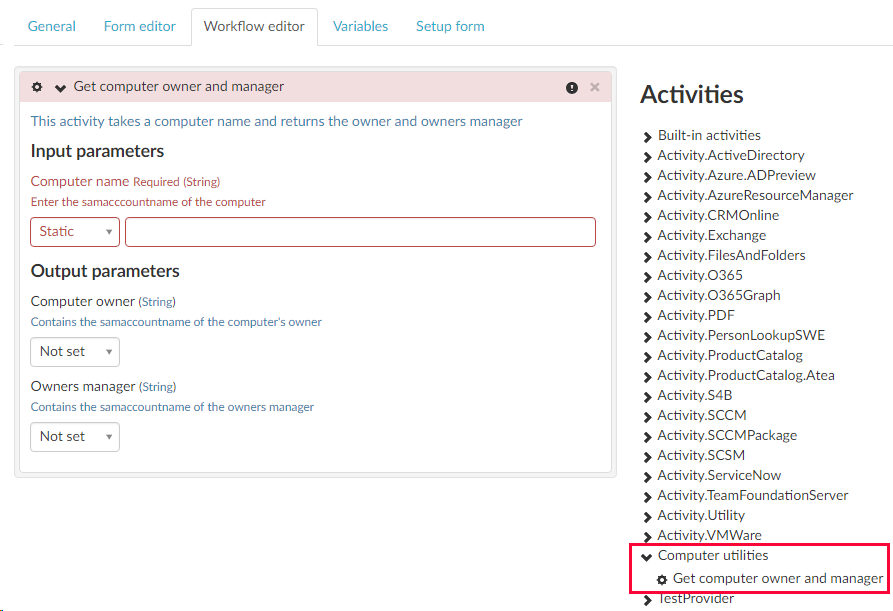The image size is (893, 611).
Task: Open the Form editor tab
Action: pos(140,26)
